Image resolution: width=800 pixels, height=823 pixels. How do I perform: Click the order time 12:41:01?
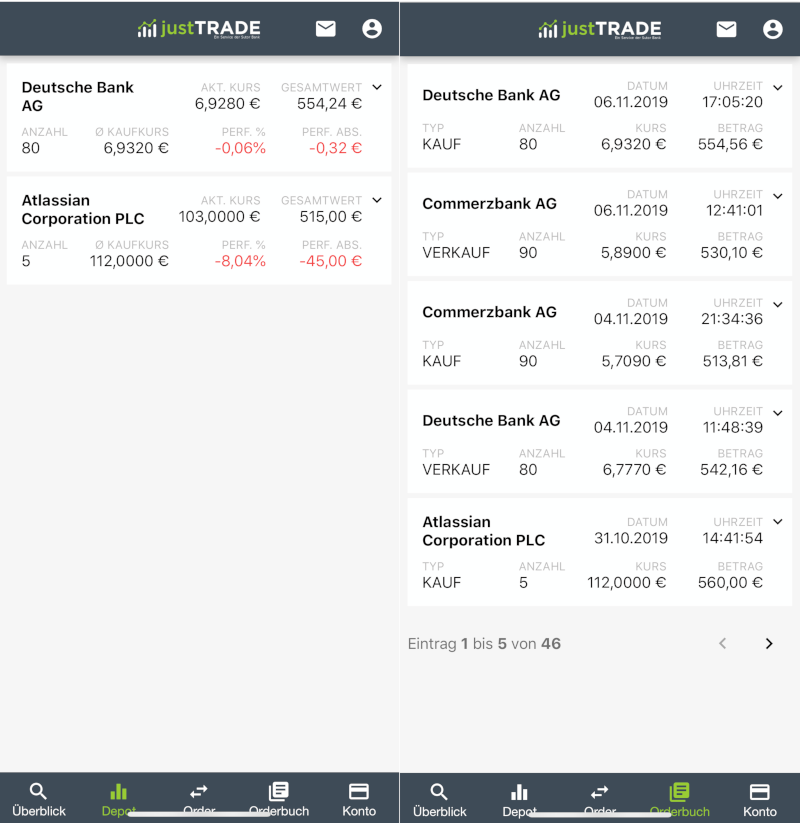[x=734, y=210]
